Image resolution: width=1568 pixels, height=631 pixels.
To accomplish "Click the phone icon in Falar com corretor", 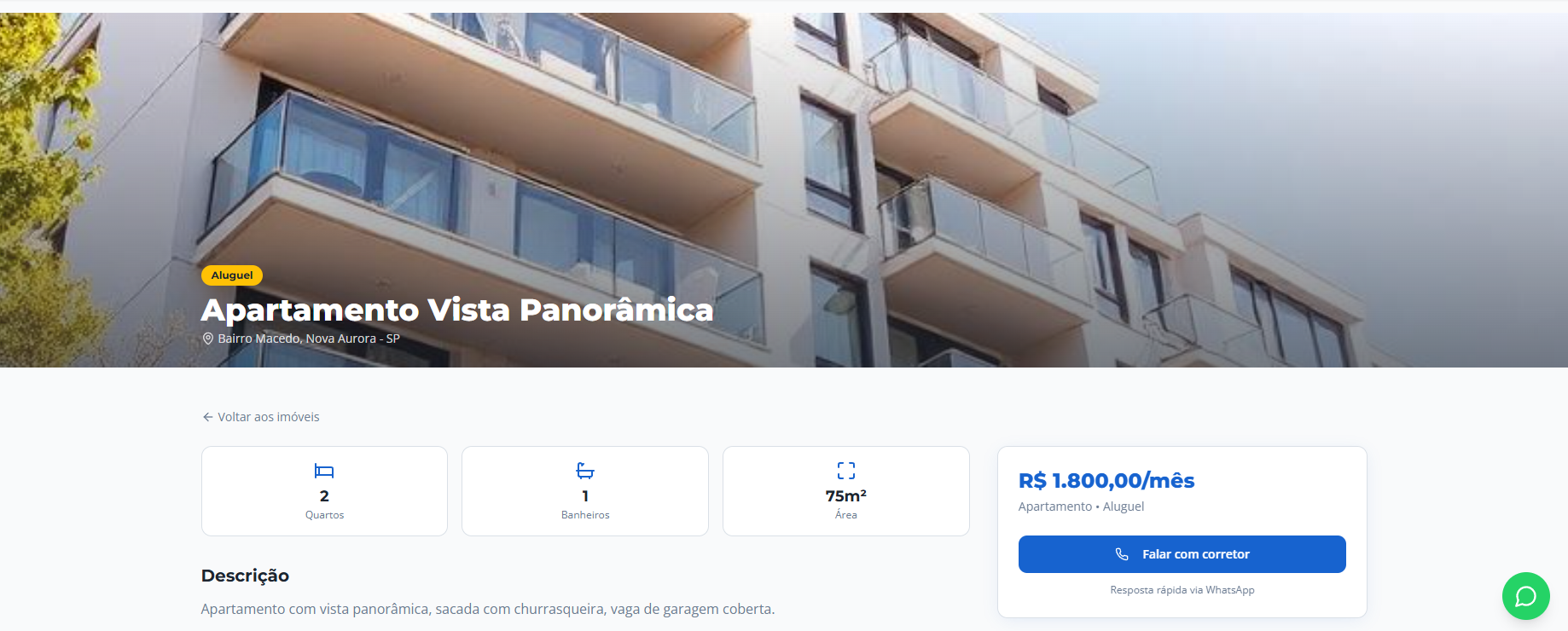I will pos(1122,554).
